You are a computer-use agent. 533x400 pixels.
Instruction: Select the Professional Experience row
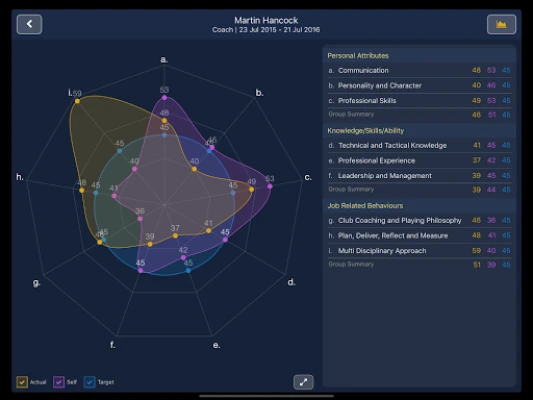click(419, 160)
